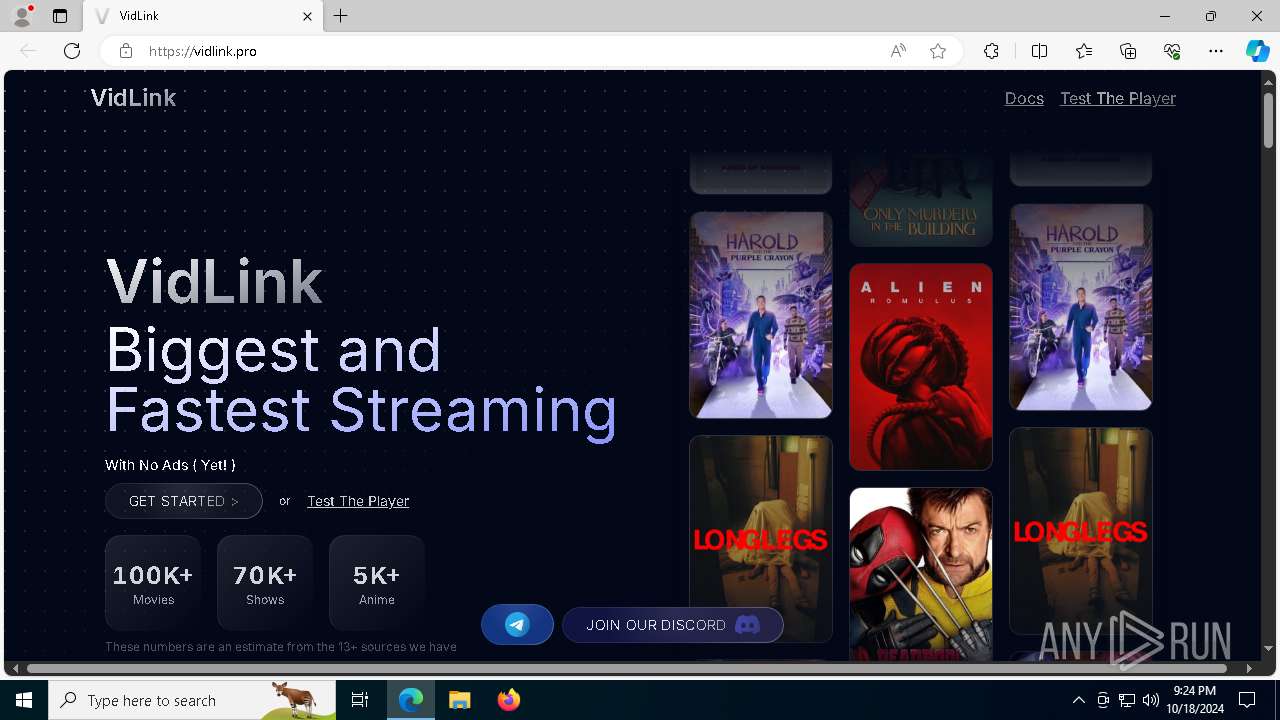Open Edge Settings and more menu
The image size is (1280, 720).
pos(1216,51)
